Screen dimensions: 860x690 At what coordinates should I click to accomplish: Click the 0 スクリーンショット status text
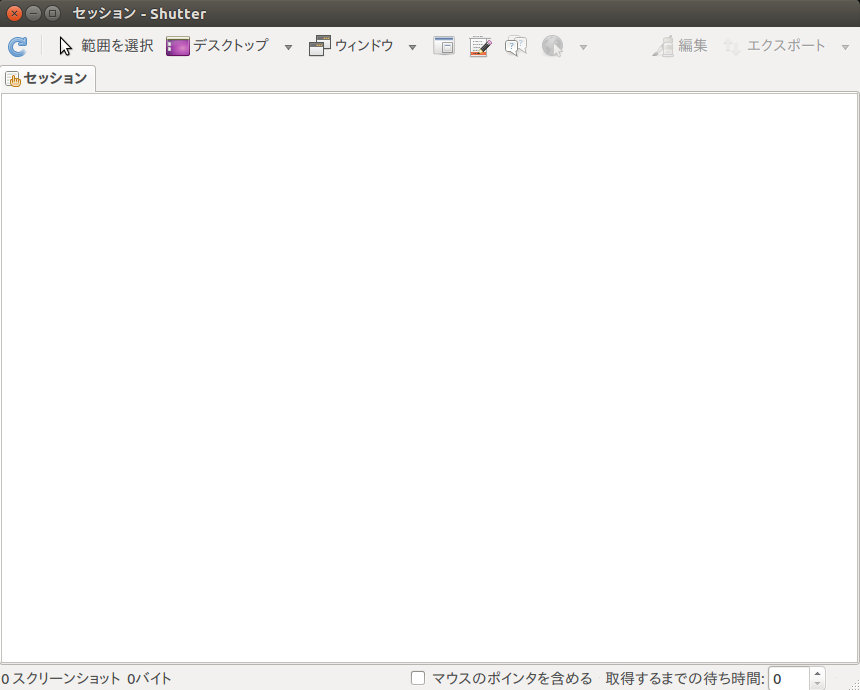pos(61,678)
